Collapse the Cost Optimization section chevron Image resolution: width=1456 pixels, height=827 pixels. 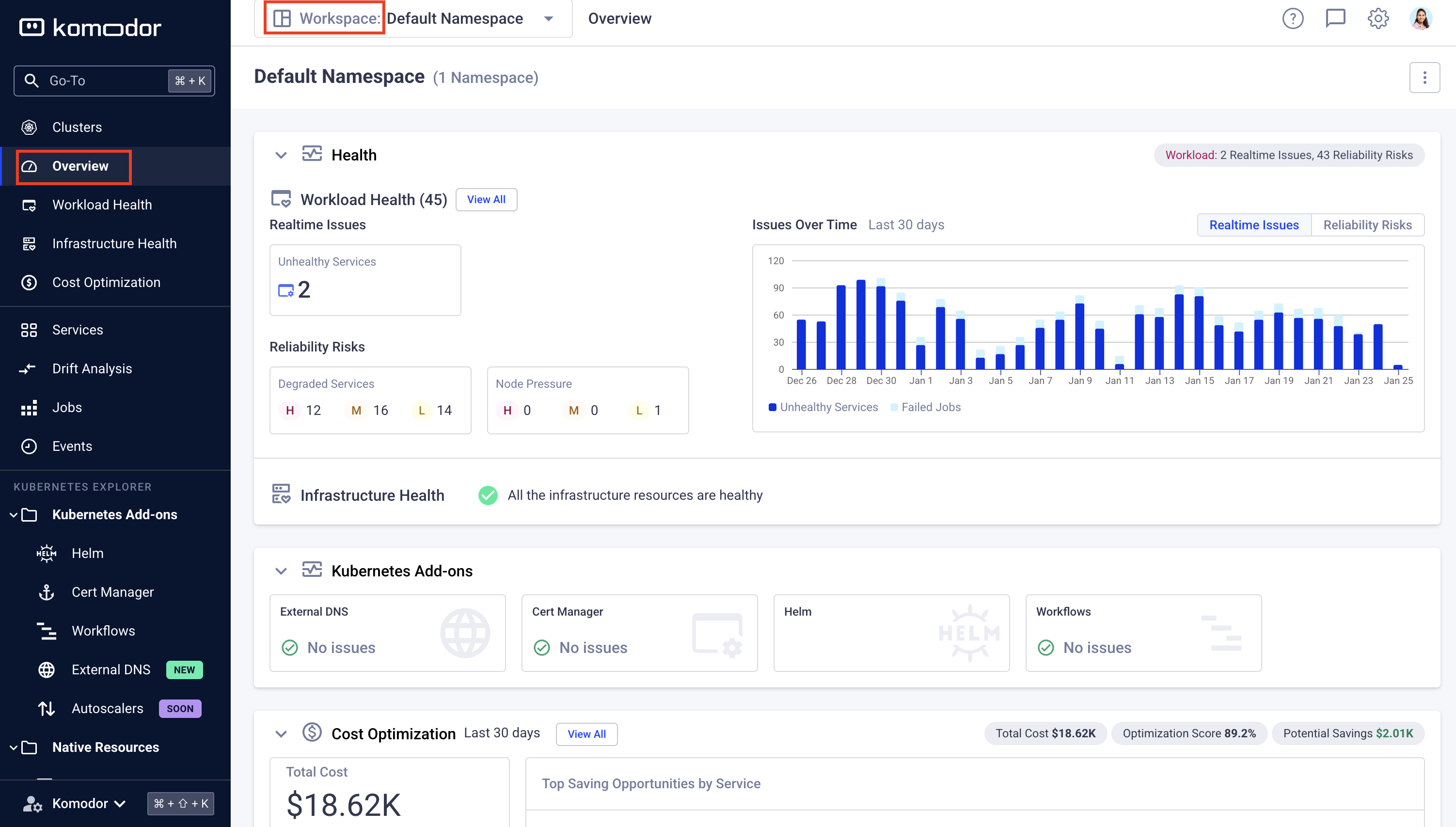point(281,734)
